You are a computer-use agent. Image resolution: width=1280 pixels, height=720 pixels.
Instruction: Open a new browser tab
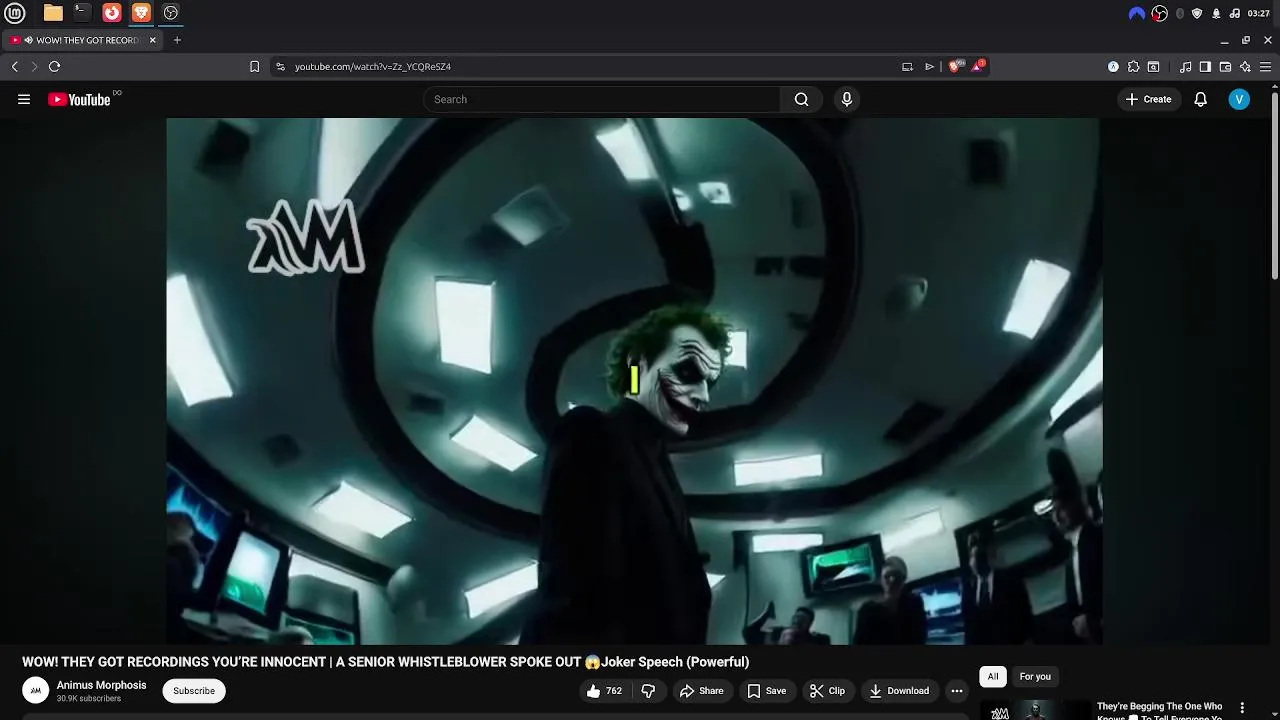pyautogui.click(x=177, y=40)
